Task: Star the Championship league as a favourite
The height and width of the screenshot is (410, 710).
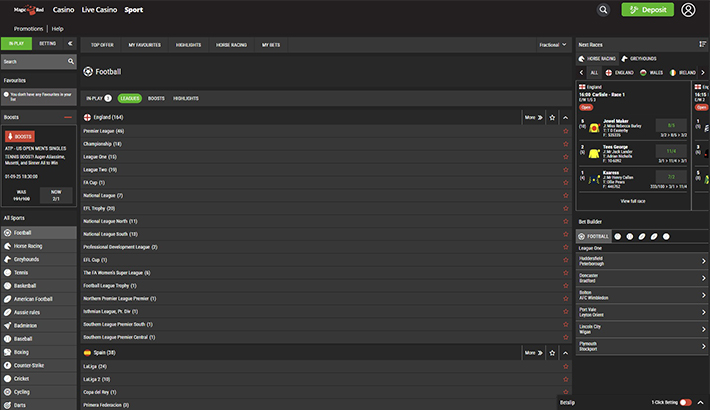Action: 565,144
